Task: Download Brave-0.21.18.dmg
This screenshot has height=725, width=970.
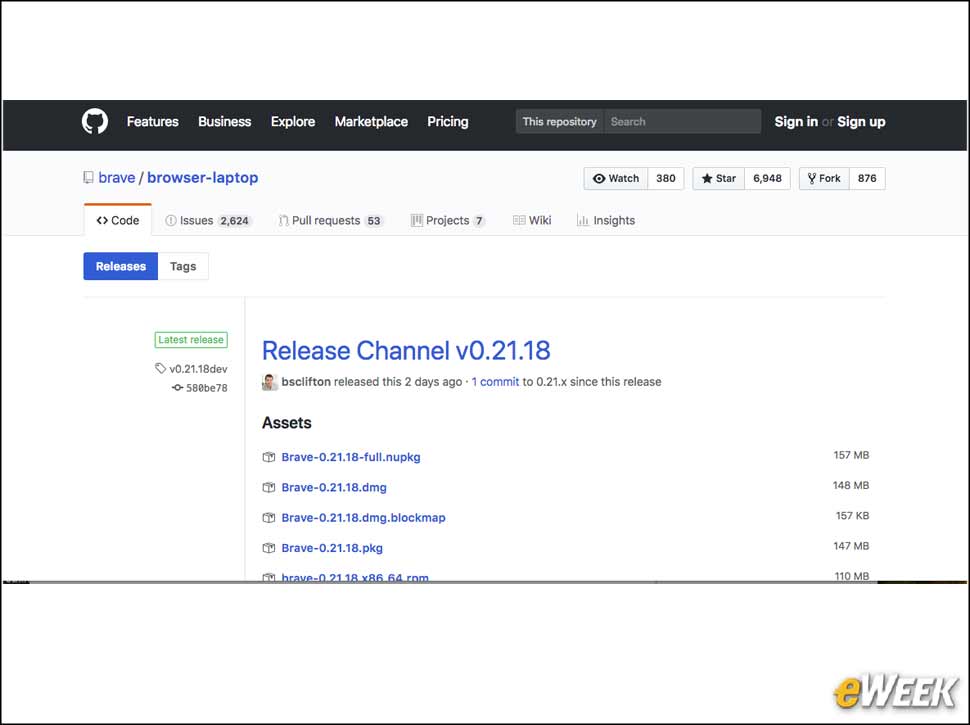Action: [334, 487]
